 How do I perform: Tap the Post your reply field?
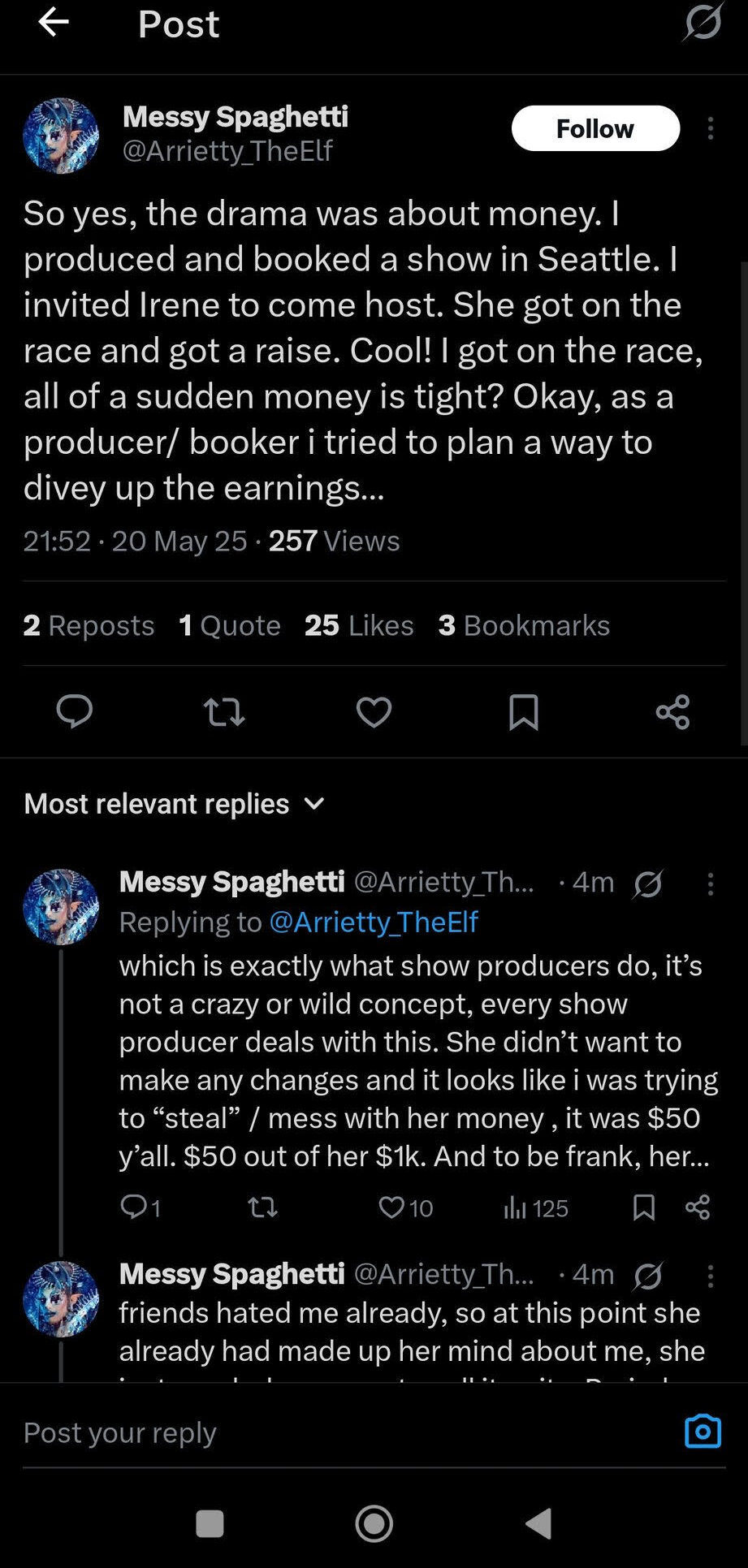click(x=325, y=1432)
